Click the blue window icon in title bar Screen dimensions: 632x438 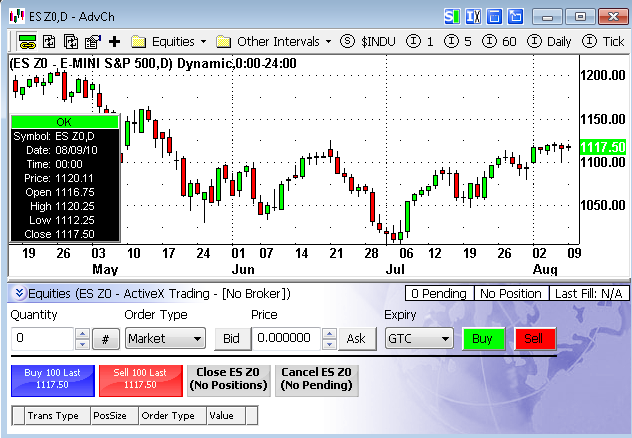[494, 17]
